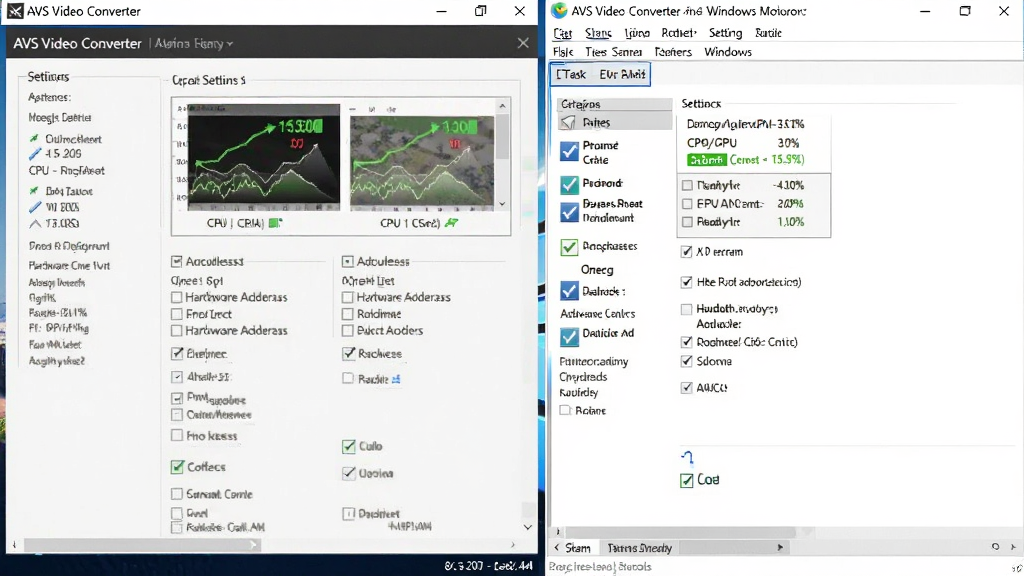Click the green square icon after CPU | CBIA)
This screenshot has width=1024, height=576.
click(x=276, y=223)
